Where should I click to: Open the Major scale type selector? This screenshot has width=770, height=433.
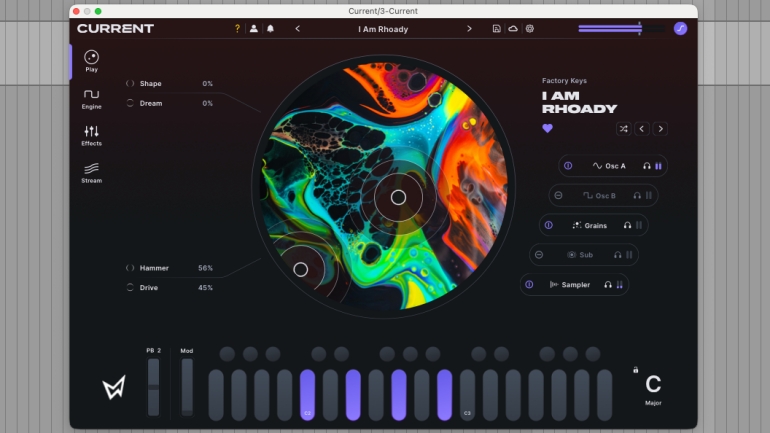point(653,403)
